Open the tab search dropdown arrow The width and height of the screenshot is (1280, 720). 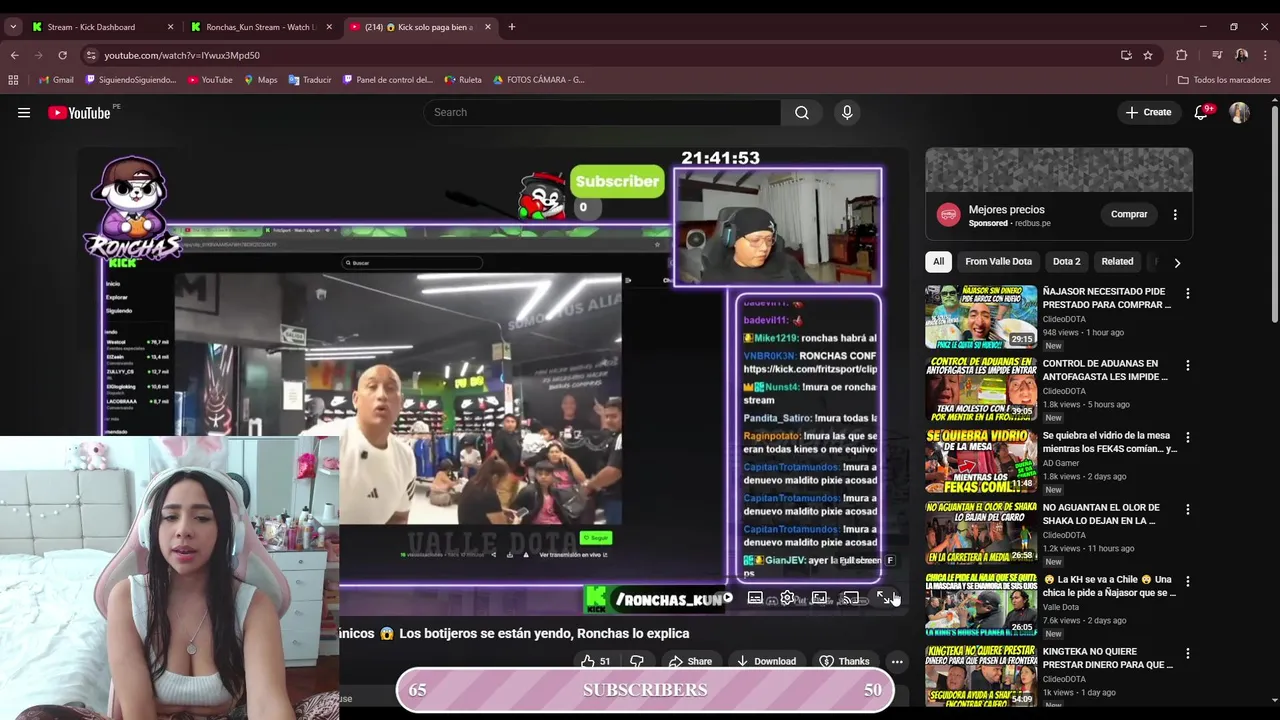[x=13, y=27]
